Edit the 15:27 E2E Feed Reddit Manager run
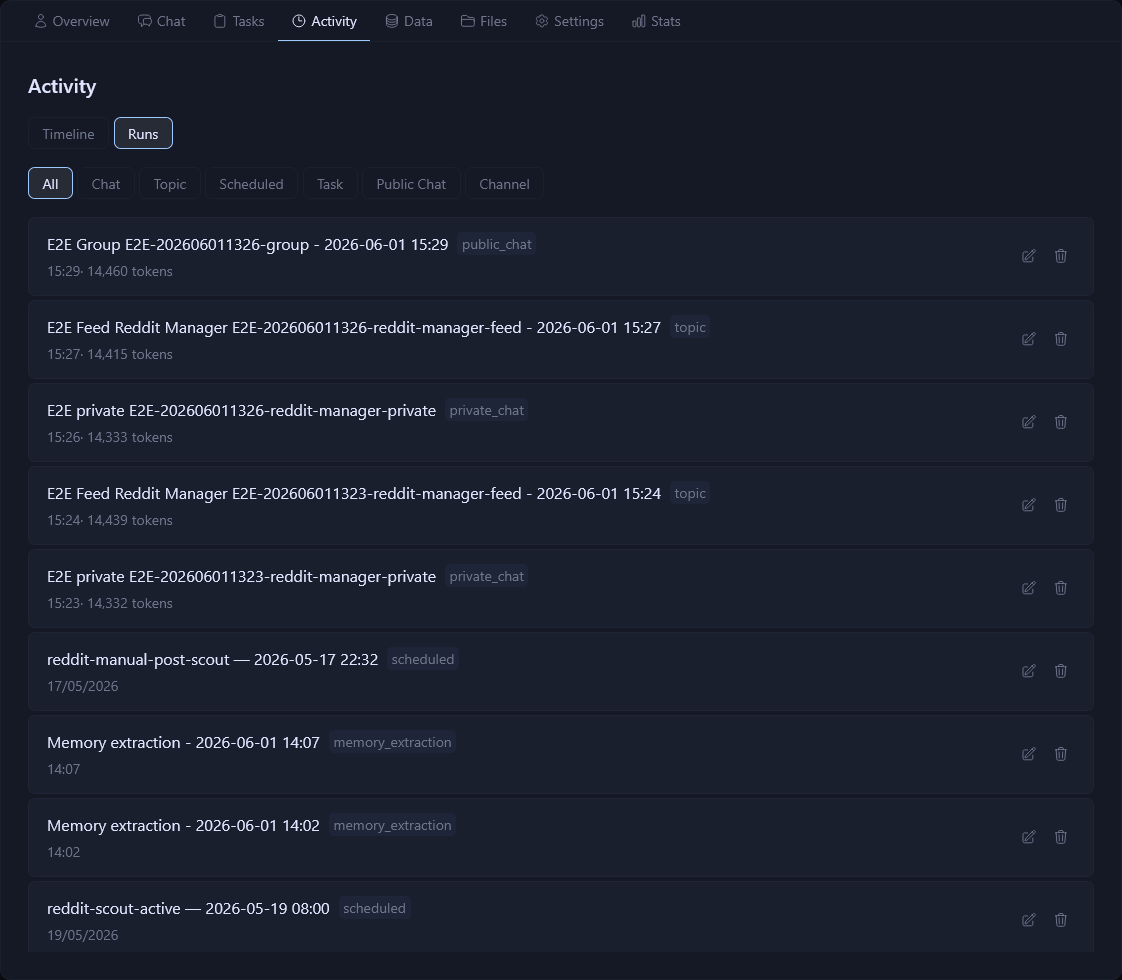The image size is (1122, 980). click(1028, 339)
